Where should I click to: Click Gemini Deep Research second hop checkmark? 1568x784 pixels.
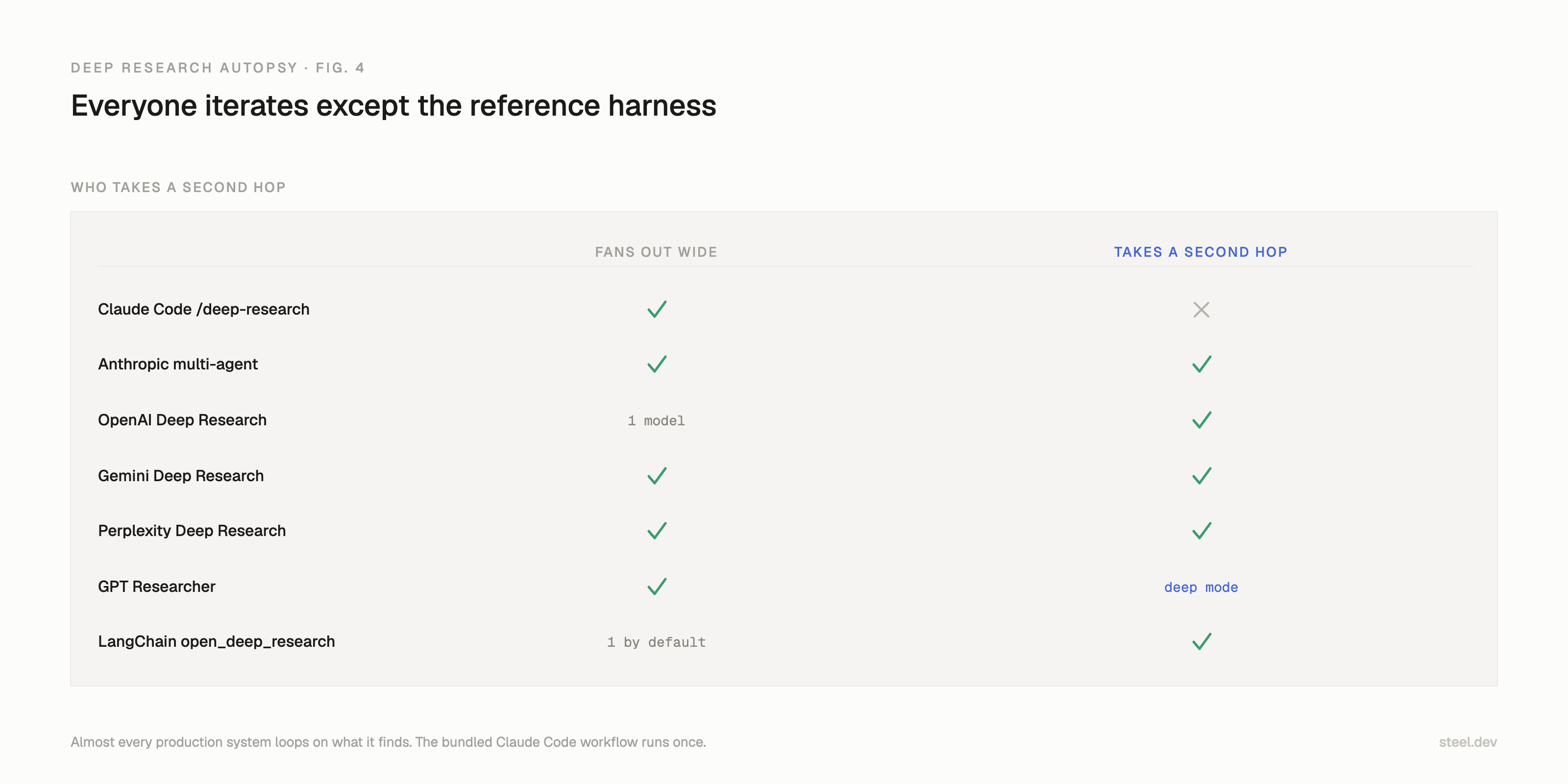1201,475
